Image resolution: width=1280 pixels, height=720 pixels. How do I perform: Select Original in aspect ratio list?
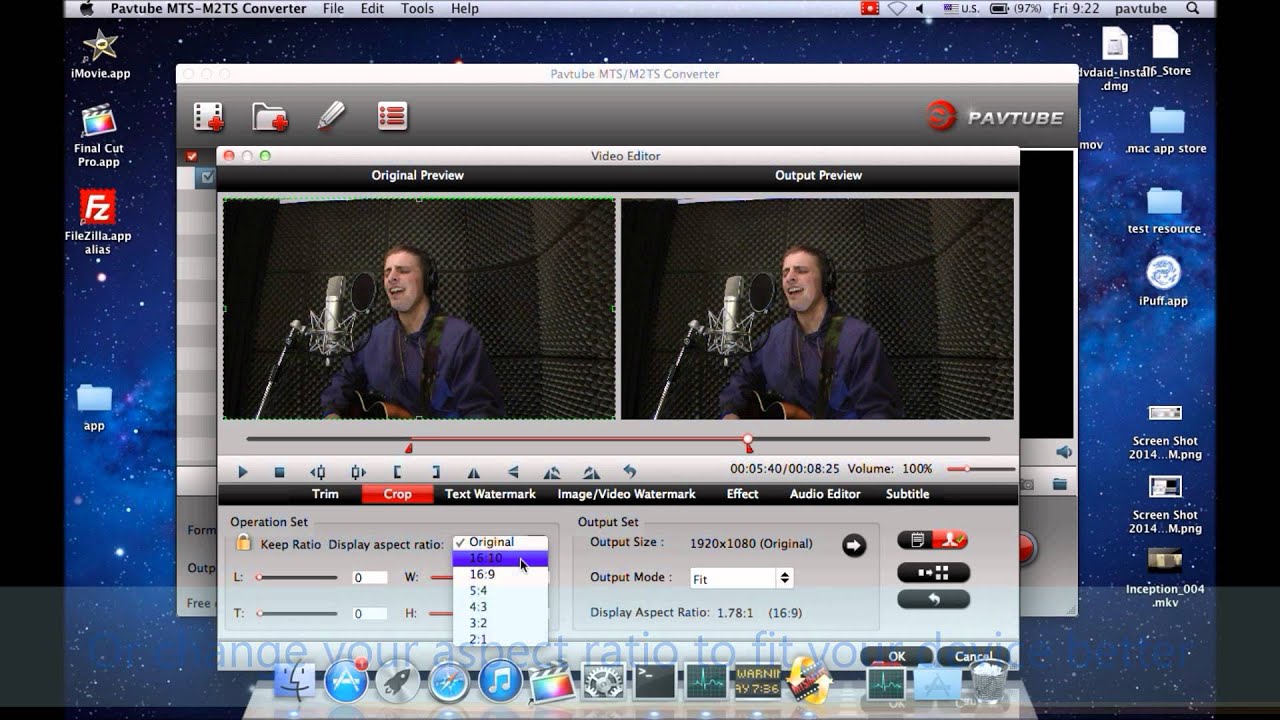click(500, 542)
